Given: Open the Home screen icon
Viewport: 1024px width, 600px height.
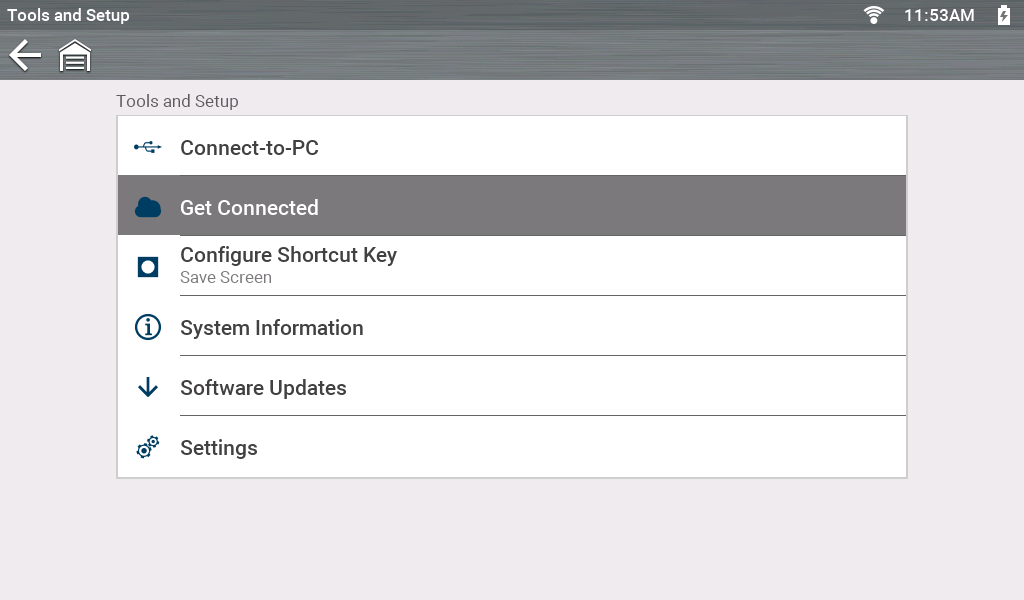Looking at the screenshot, I should [75, 56].
